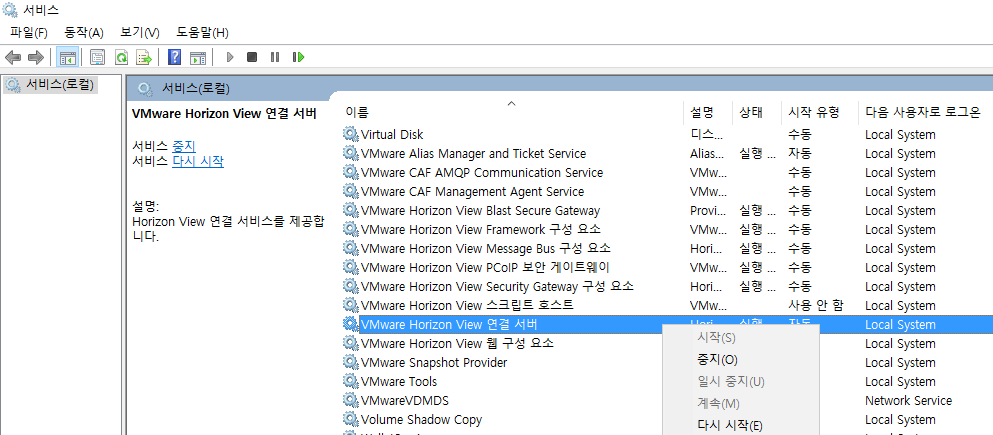Select VMware Horizon View 웹 구성 요소
993x435 pixels.
457,343
